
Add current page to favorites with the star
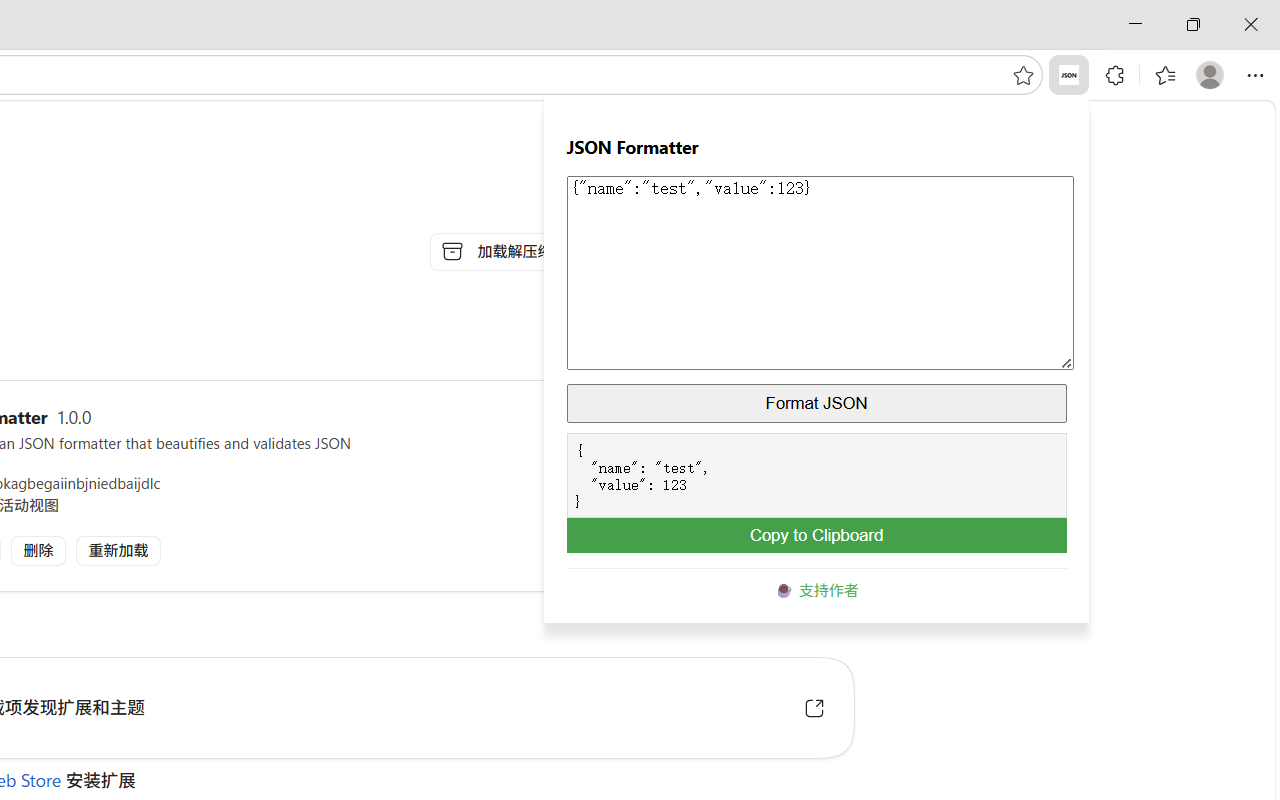[x=1022, y=75]
